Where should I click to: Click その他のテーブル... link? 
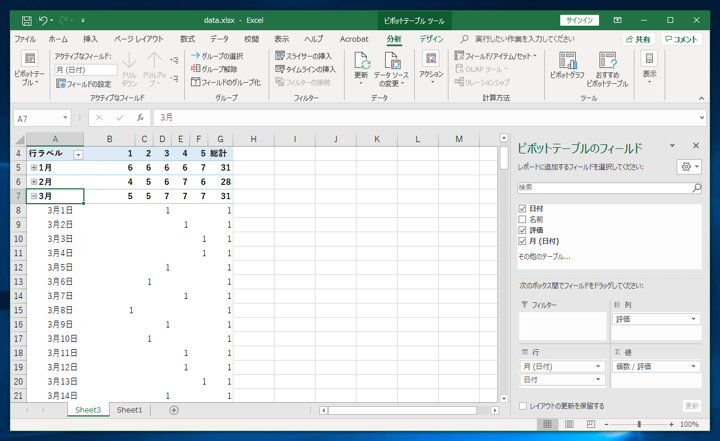coord(544,257)
